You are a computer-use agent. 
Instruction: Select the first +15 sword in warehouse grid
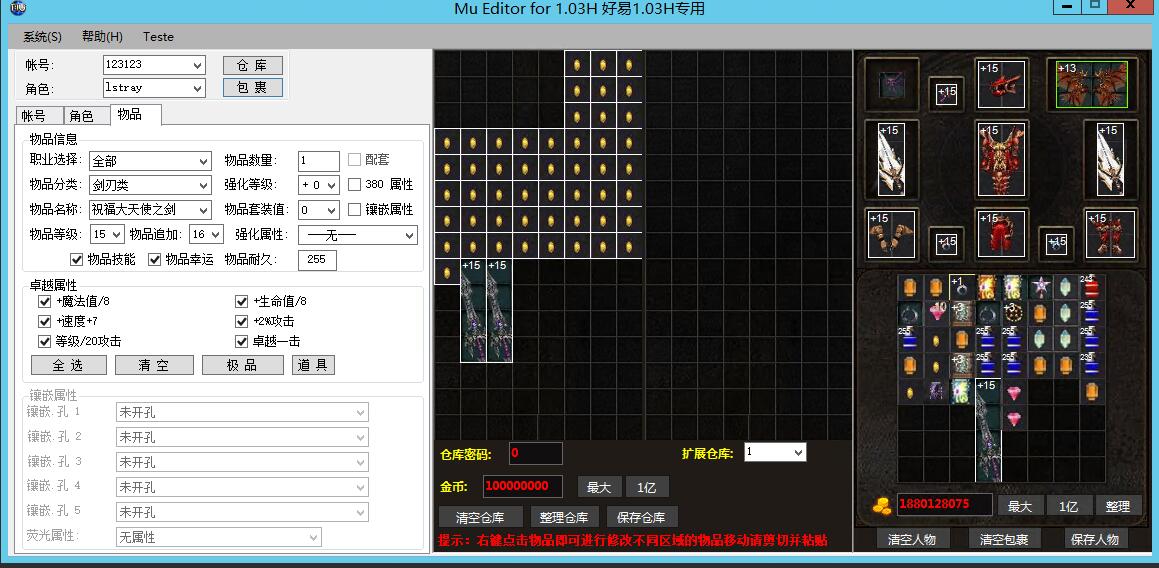coord(473,311)
